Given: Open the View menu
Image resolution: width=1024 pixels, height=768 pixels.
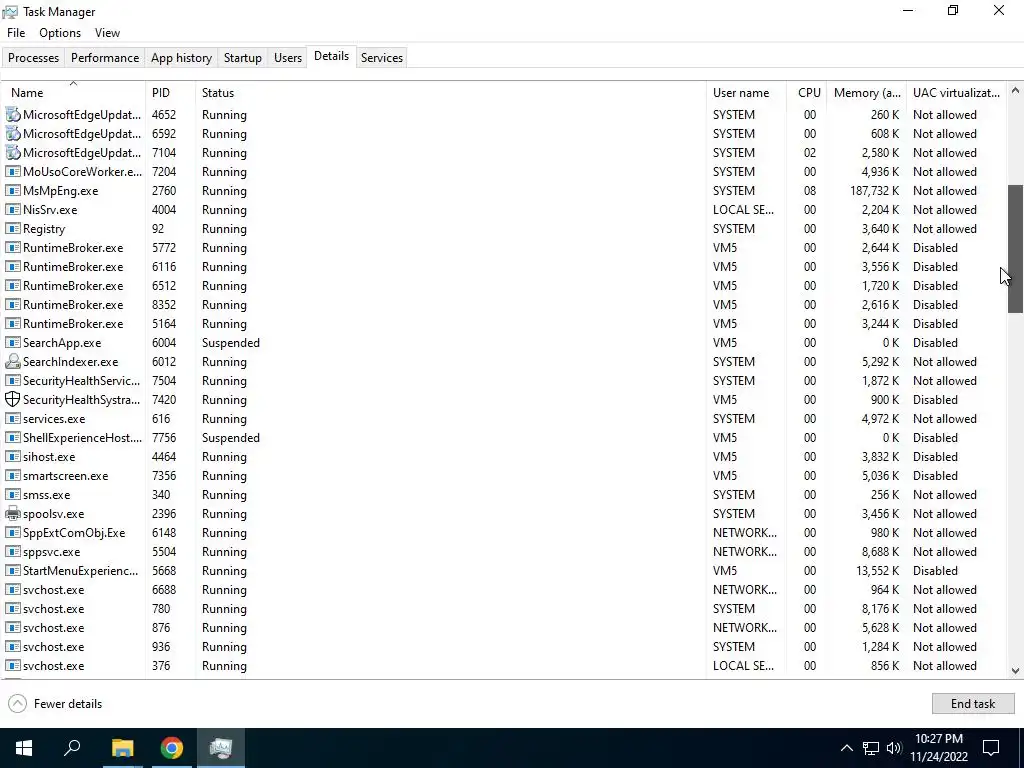Looking at the screenshot, I should [107, 33].
